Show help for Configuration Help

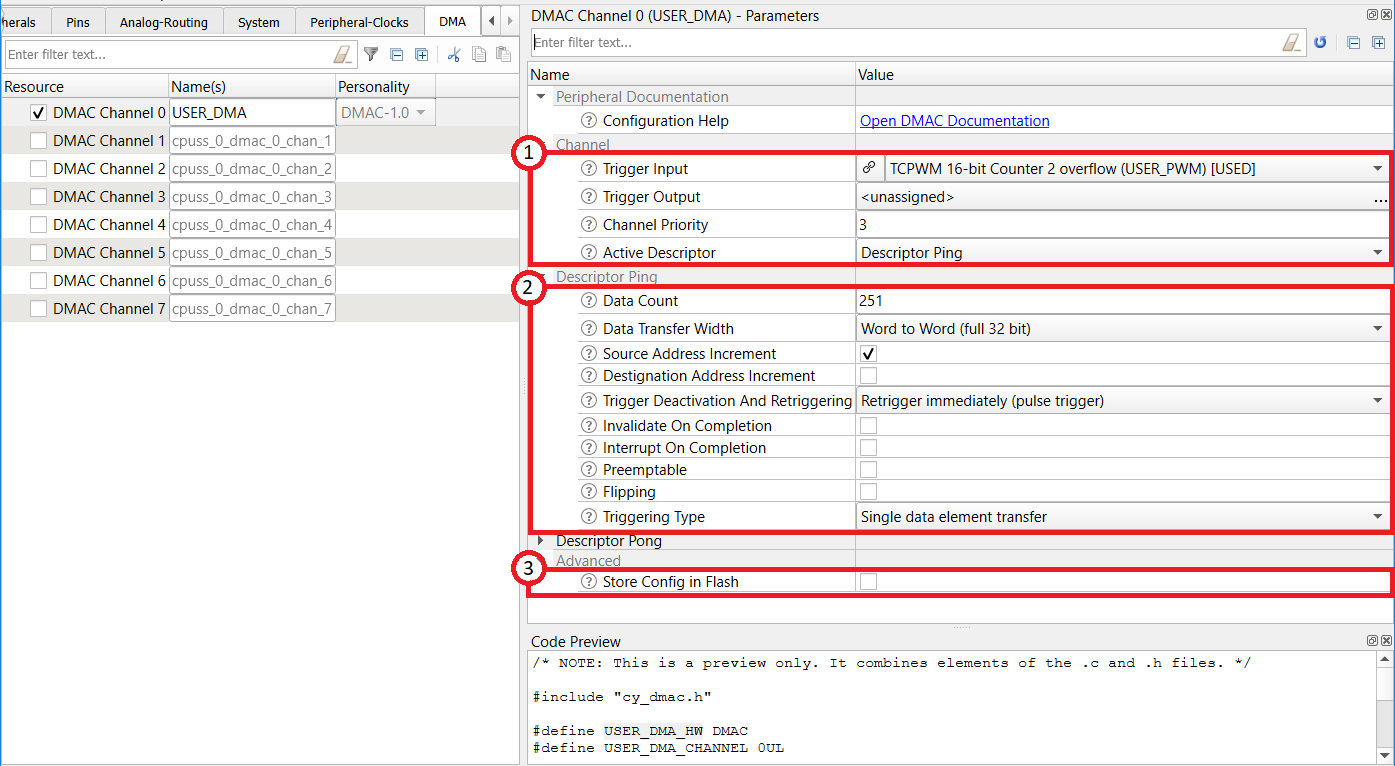coord(589,121)
